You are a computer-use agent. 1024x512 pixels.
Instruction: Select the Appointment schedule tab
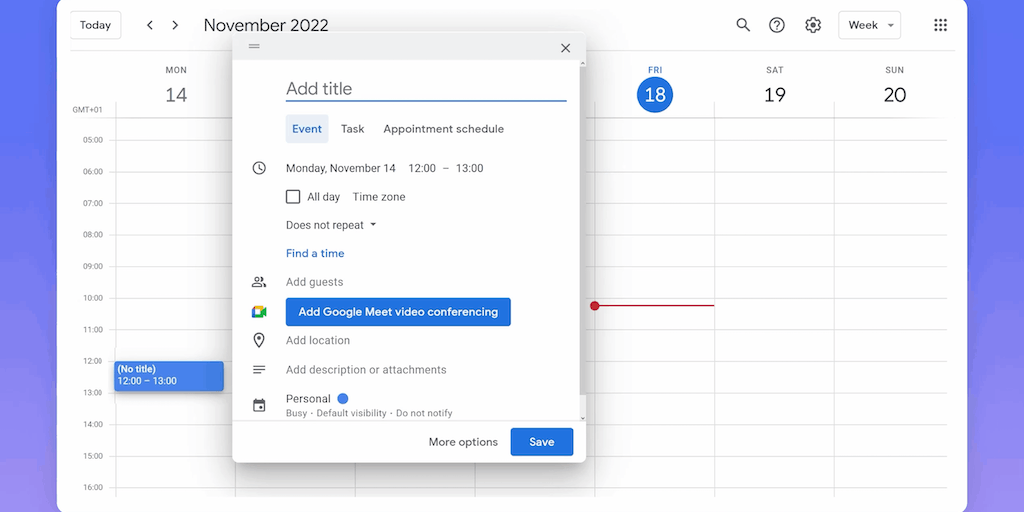coord(443,129)
